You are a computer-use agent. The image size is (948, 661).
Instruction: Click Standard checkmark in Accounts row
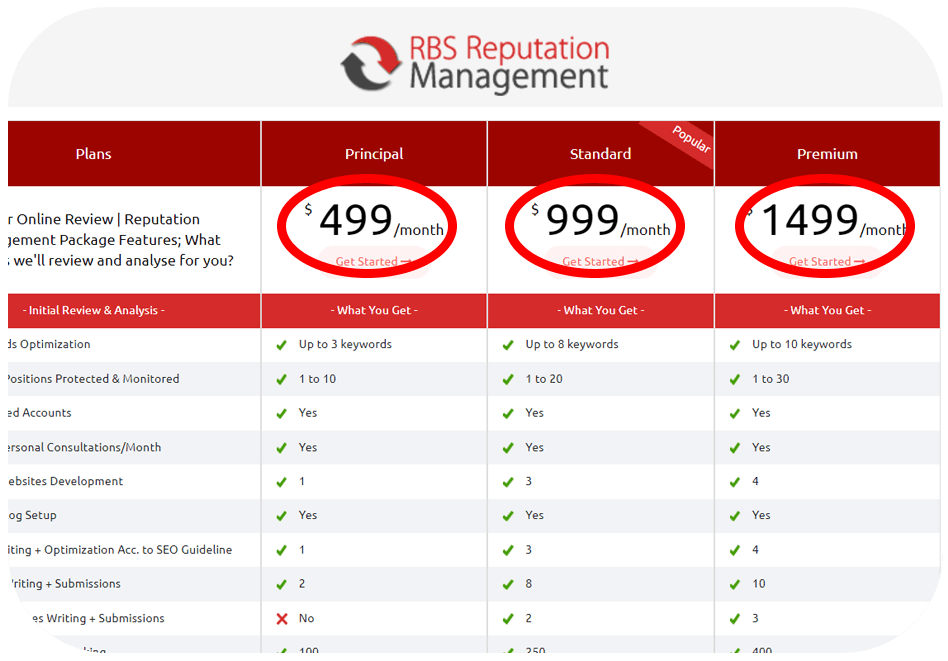[508, 414]
